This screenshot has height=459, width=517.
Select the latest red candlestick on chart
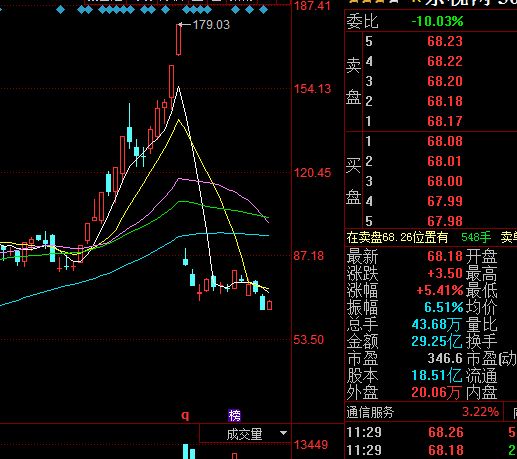pos(269,305)
